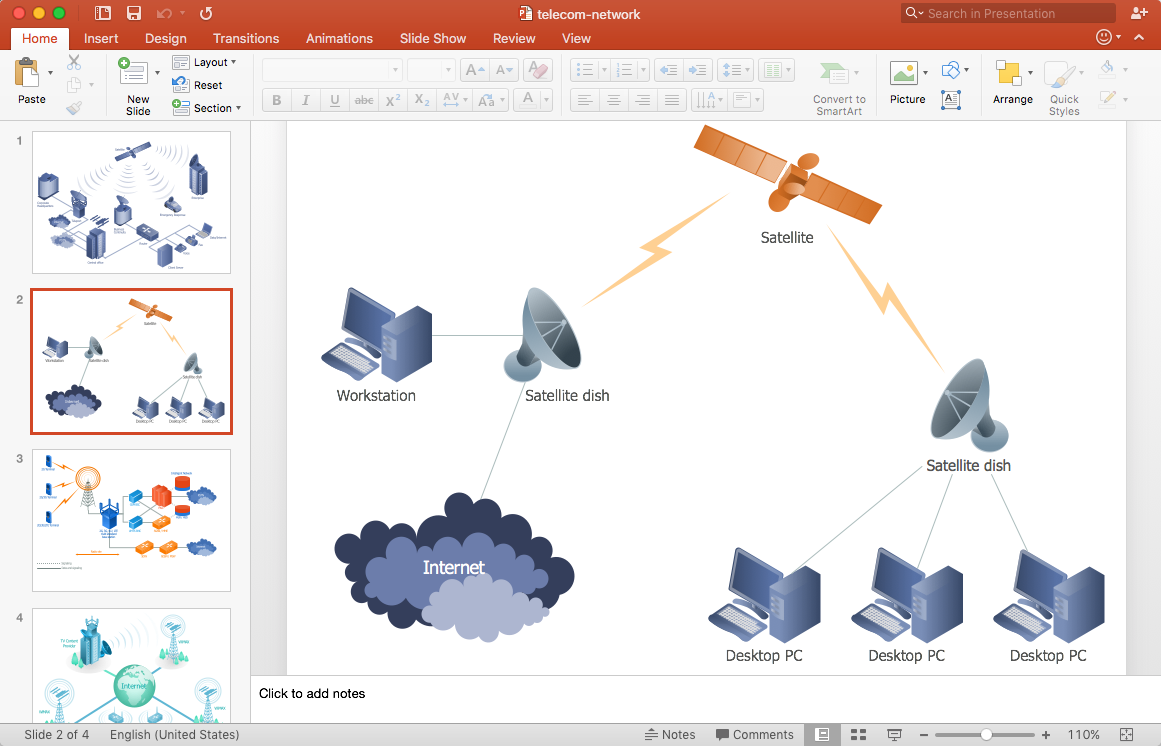Image resolution: width=1161 pixels, height=746 pixels.
Task: Toggle the Notes pane
Action: tap(670, 735)
